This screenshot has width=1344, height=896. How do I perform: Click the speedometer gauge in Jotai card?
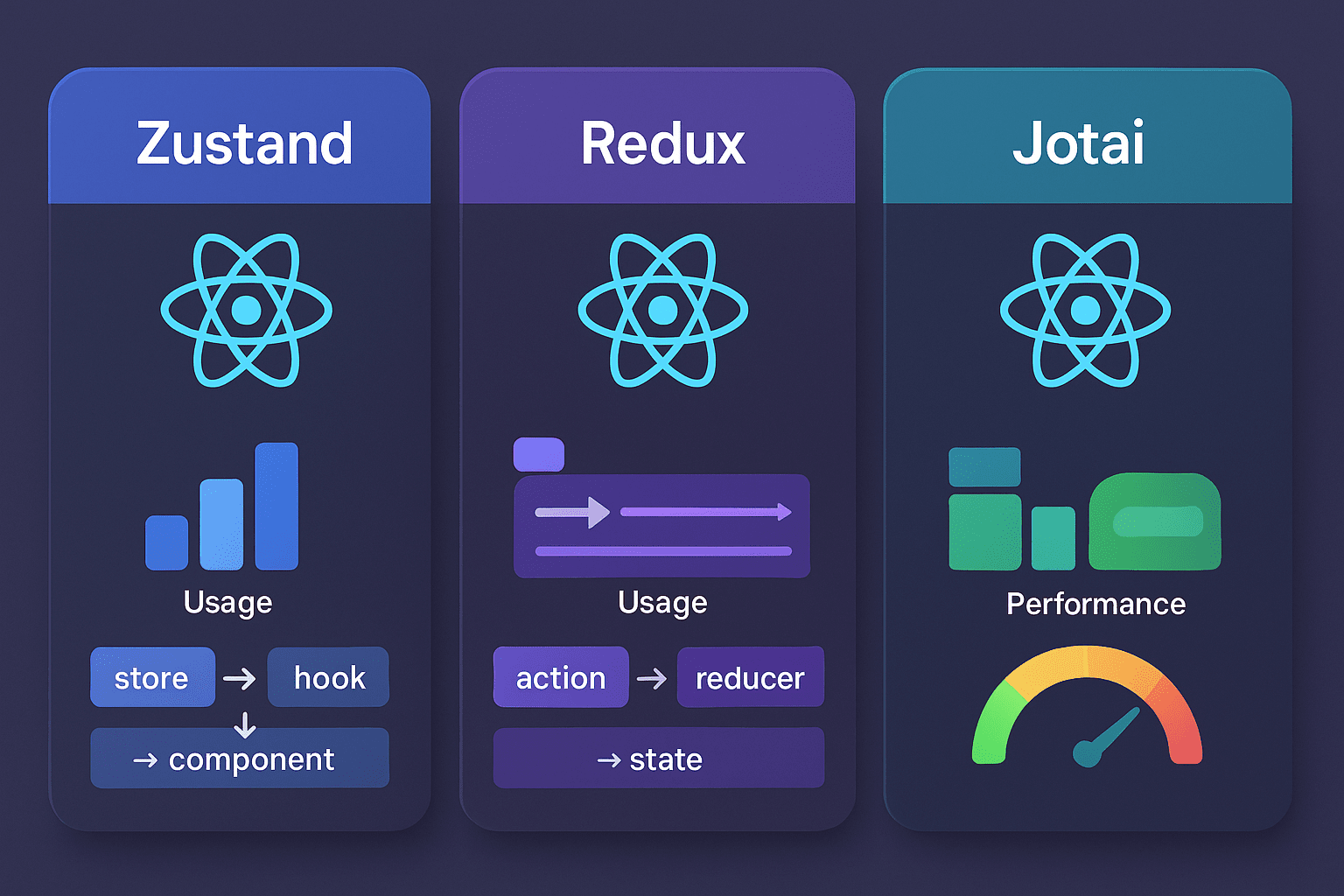click(x=1087, y=706)
